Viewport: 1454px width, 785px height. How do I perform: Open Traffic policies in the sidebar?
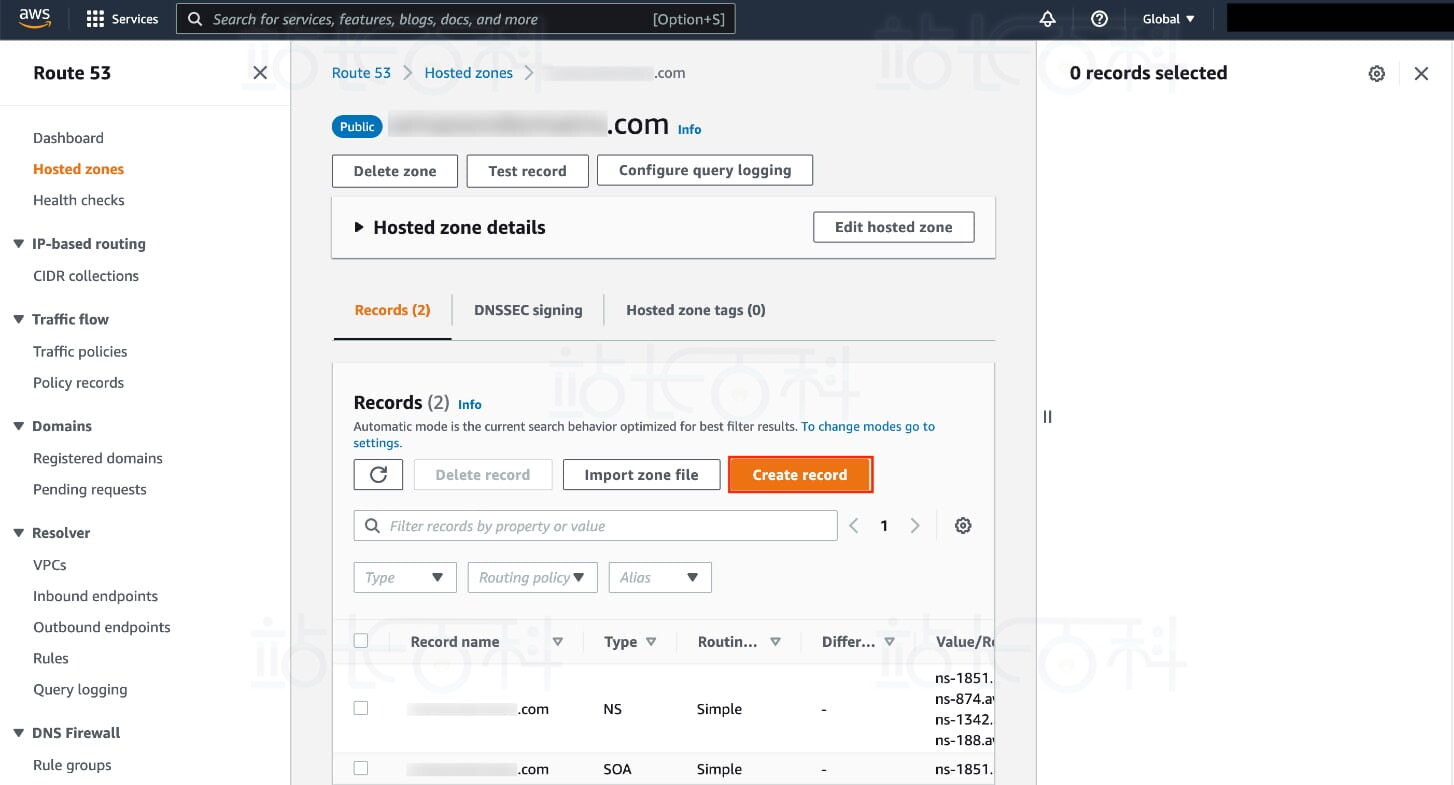(80, 352)
